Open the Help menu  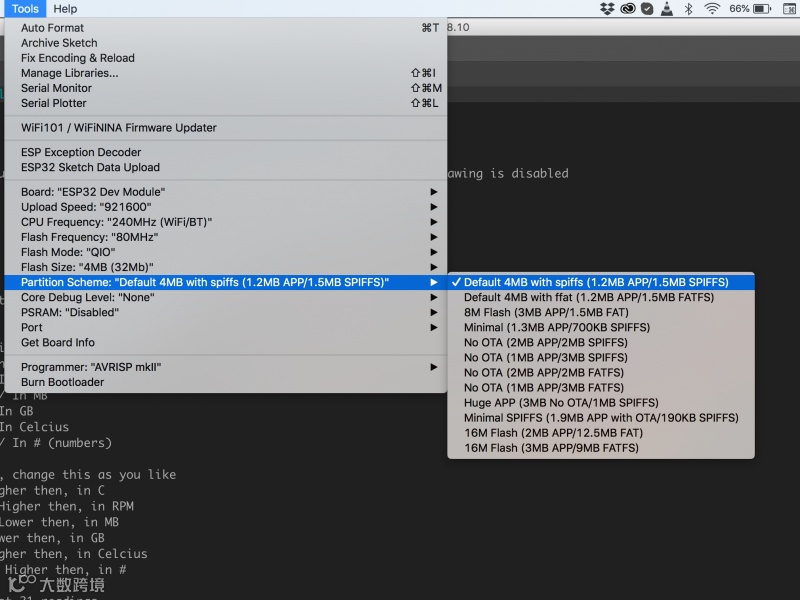(x=65, y=9)
